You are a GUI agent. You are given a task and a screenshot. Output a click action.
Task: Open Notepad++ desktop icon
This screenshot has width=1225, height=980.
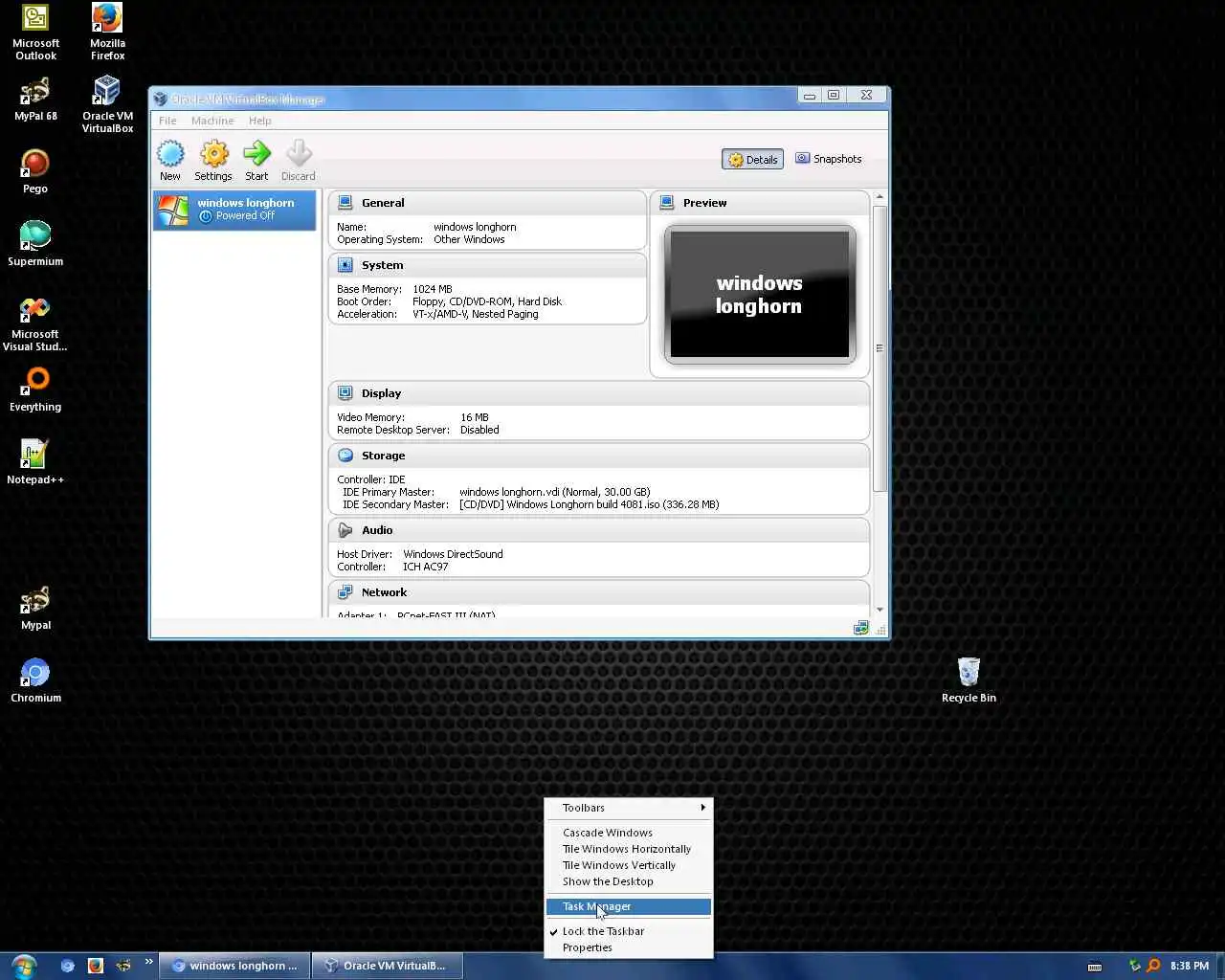click(35, 462)
